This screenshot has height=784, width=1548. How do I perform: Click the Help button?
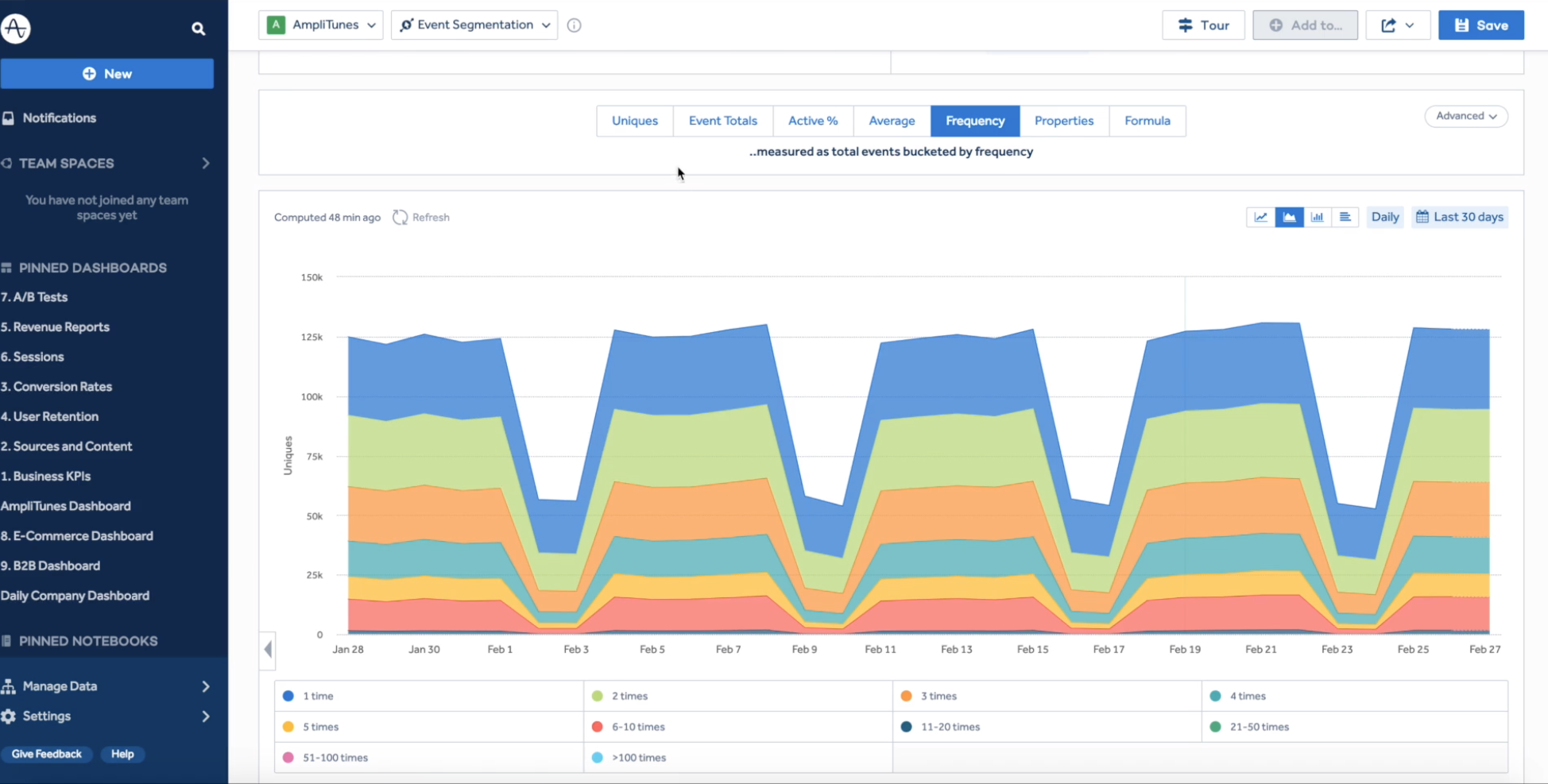[x=122, y=754]
